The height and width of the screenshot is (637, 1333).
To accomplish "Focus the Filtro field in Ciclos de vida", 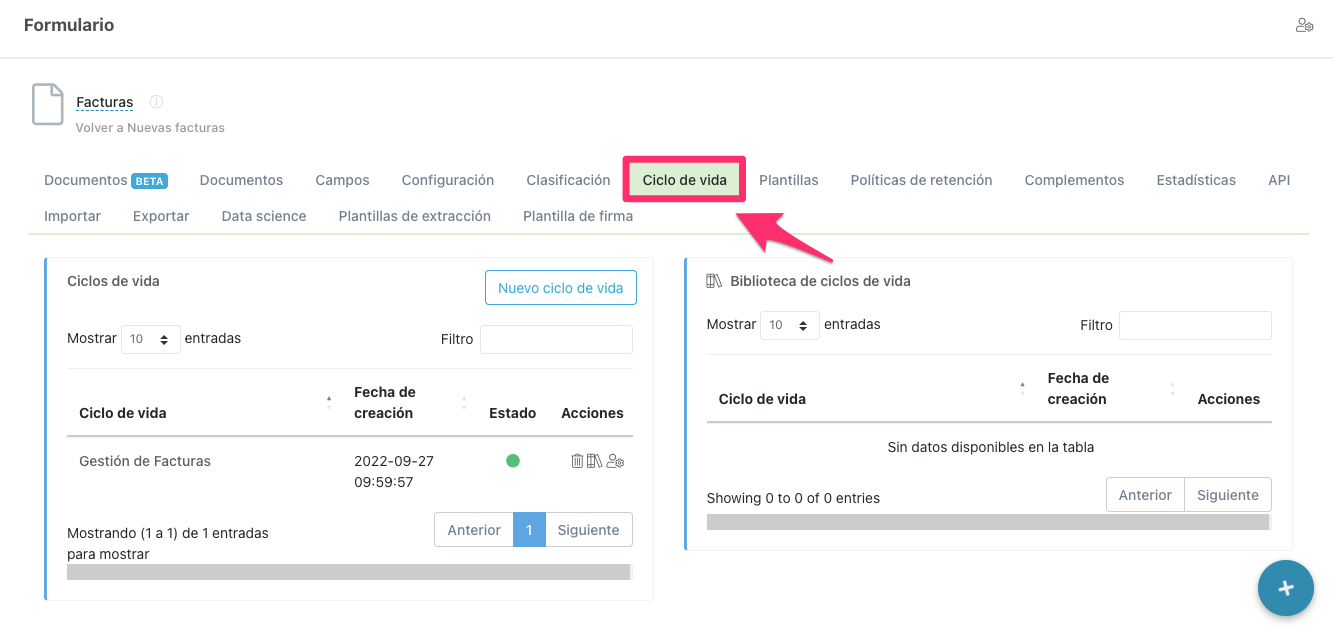I will click(x=556, y=339).
